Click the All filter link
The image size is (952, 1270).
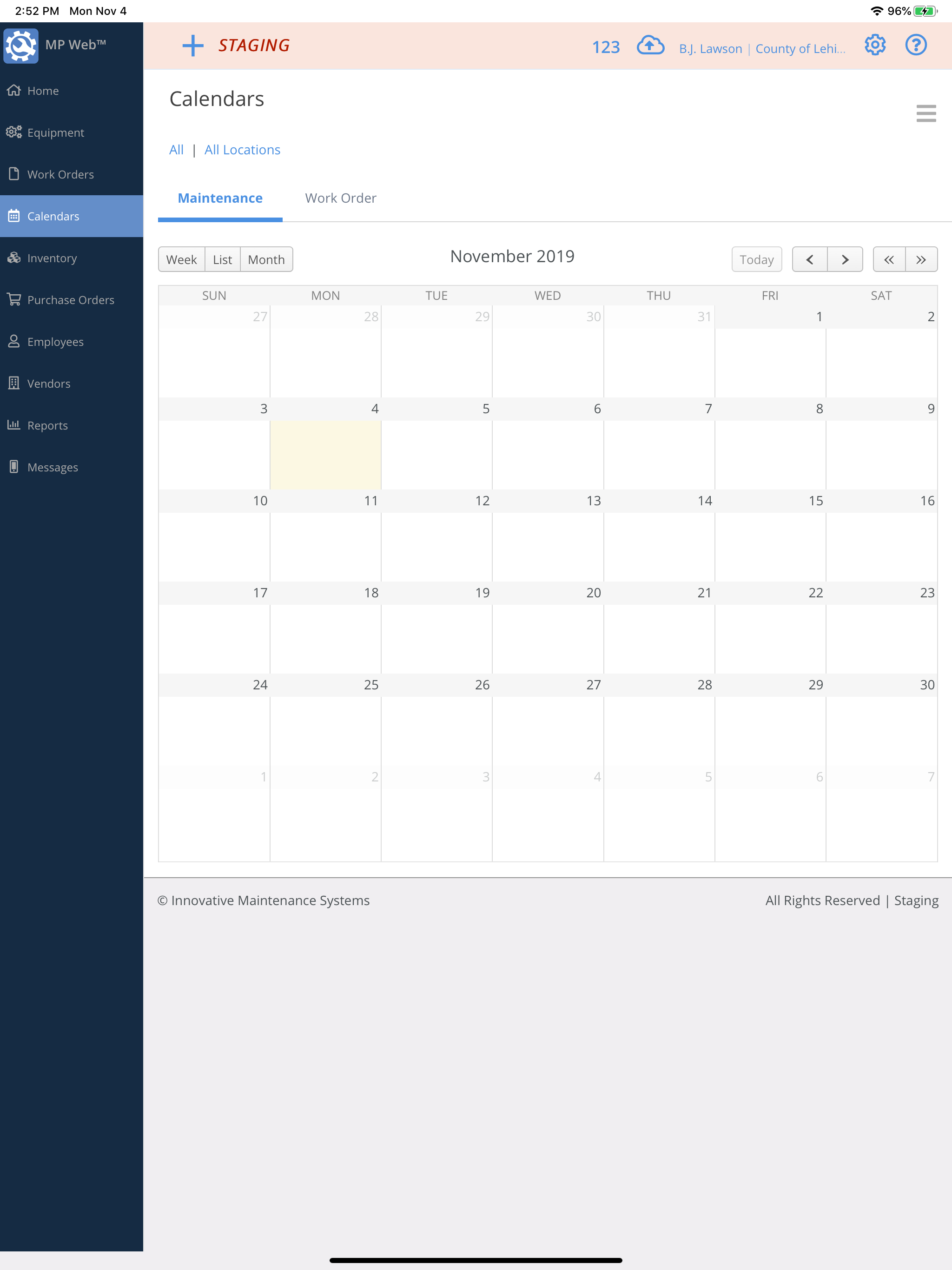pyautogui.click(x=176, y=150)
